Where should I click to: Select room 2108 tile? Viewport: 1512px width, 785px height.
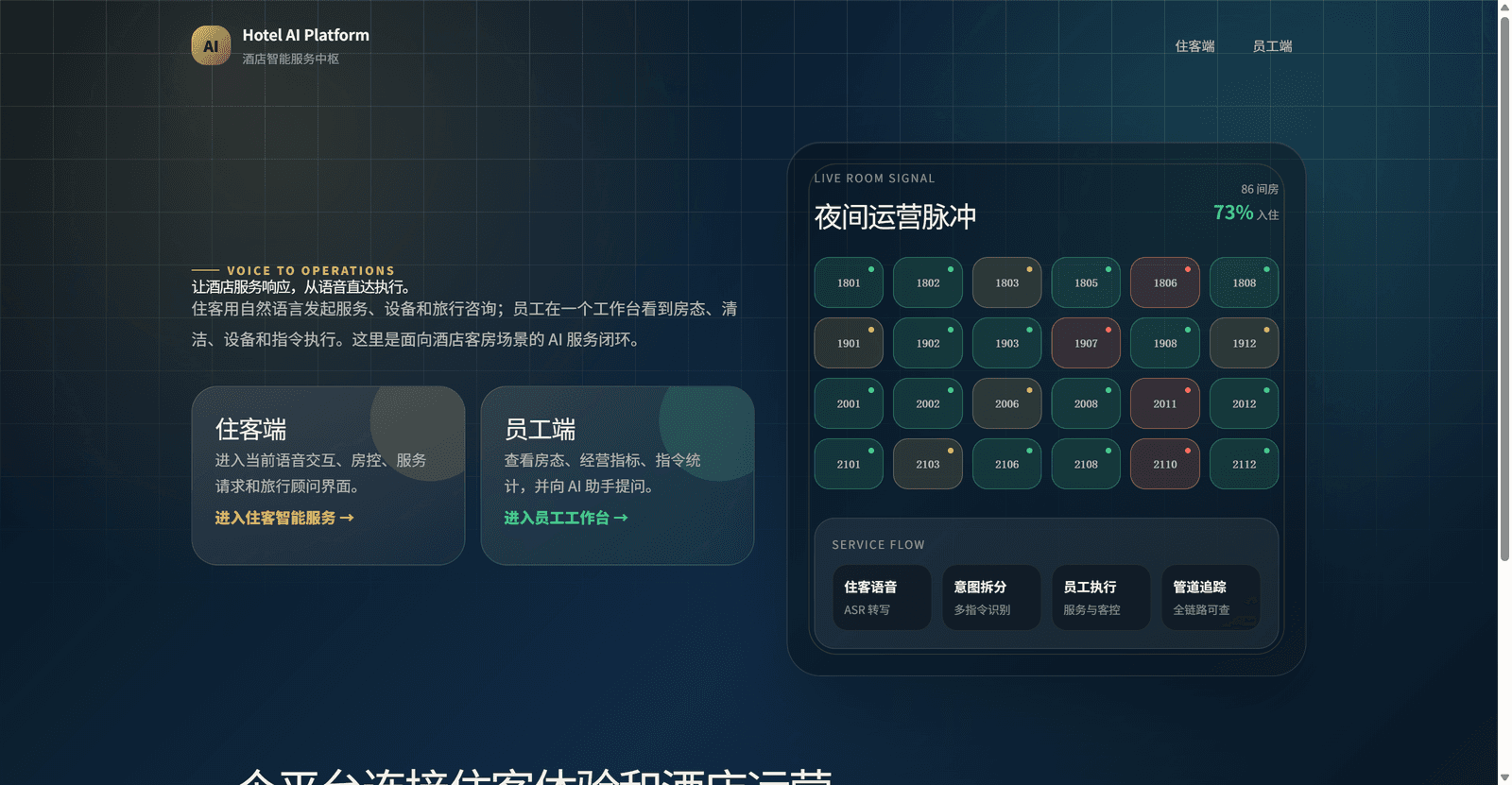pos(1086,464)
